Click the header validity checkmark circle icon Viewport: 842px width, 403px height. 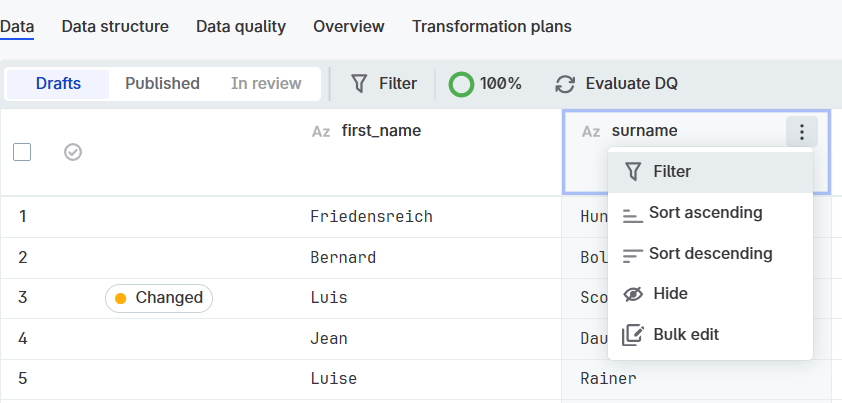(73, 153)
